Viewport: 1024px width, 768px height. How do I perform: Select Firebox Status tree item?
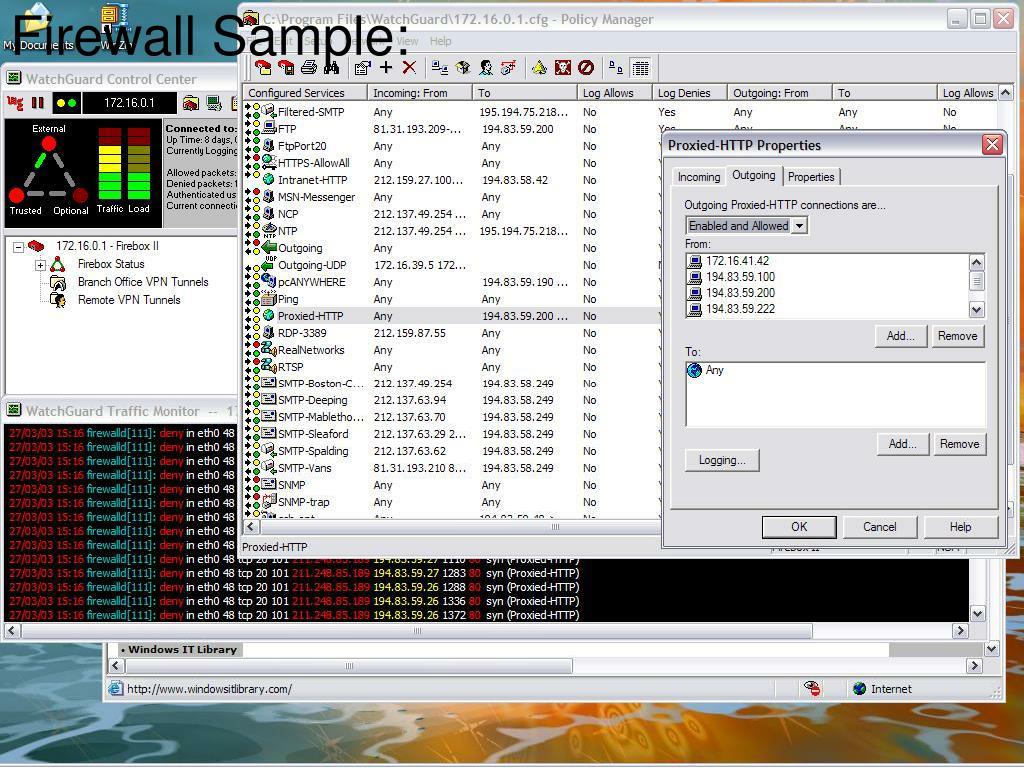pos(110,264)
